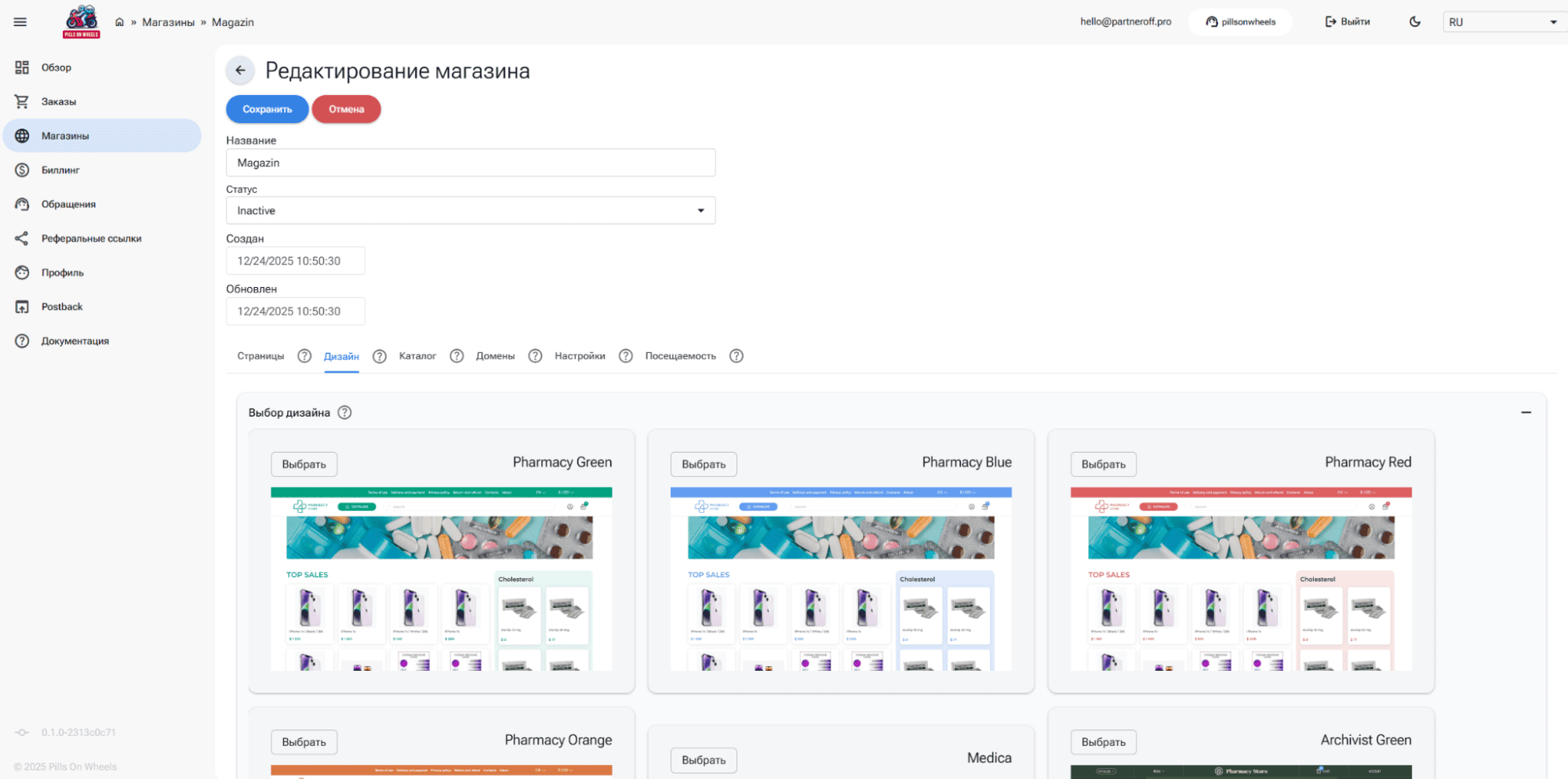Viewport: 1568px width, 779px height.
Task: Click the home icon in breadcrumb
Action: click(x=119, y=22)
